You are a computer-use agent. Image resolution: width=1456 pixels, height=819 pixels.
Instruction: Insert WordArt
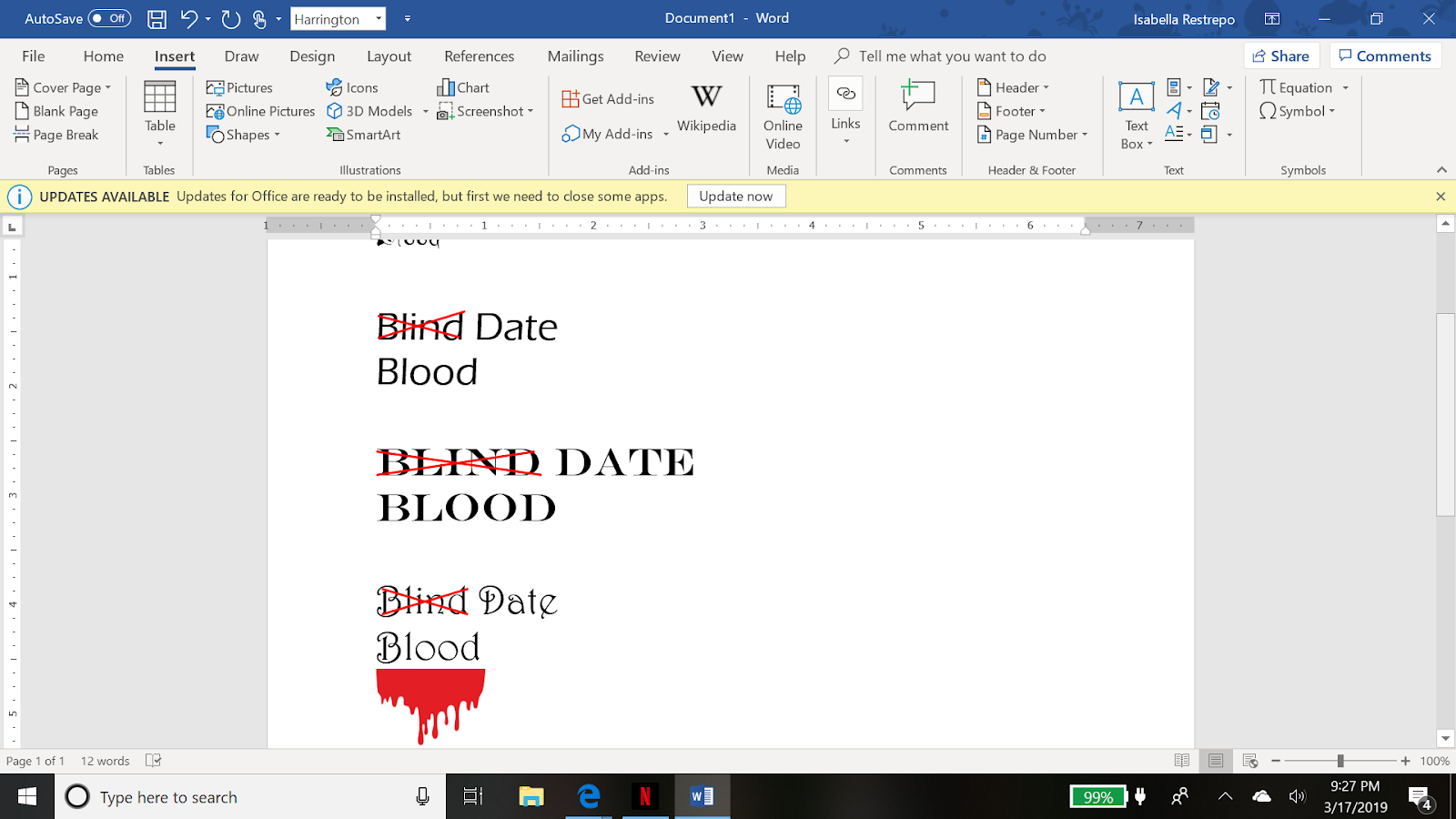1178,111
